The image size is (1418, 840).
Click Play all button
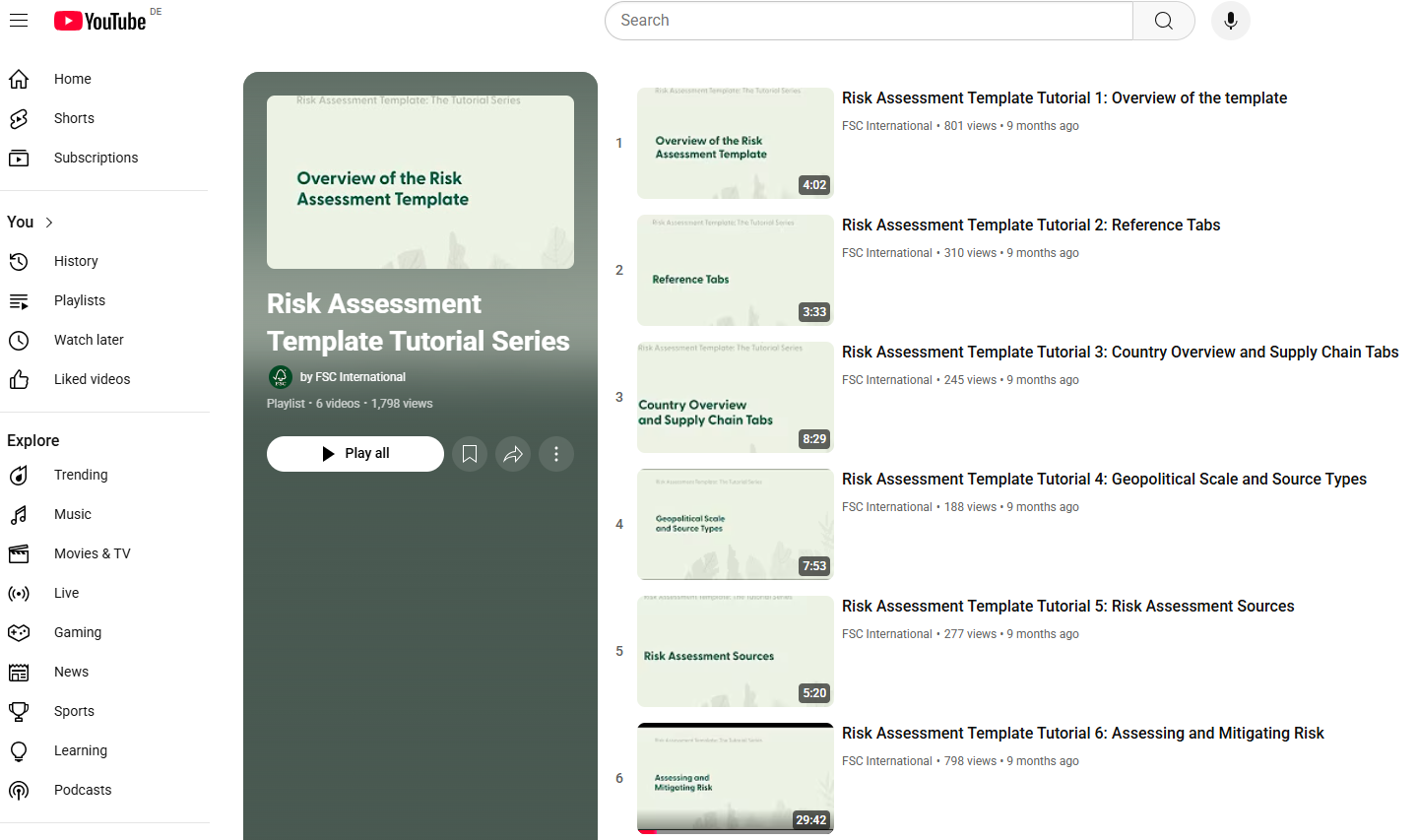click(355, 454)
